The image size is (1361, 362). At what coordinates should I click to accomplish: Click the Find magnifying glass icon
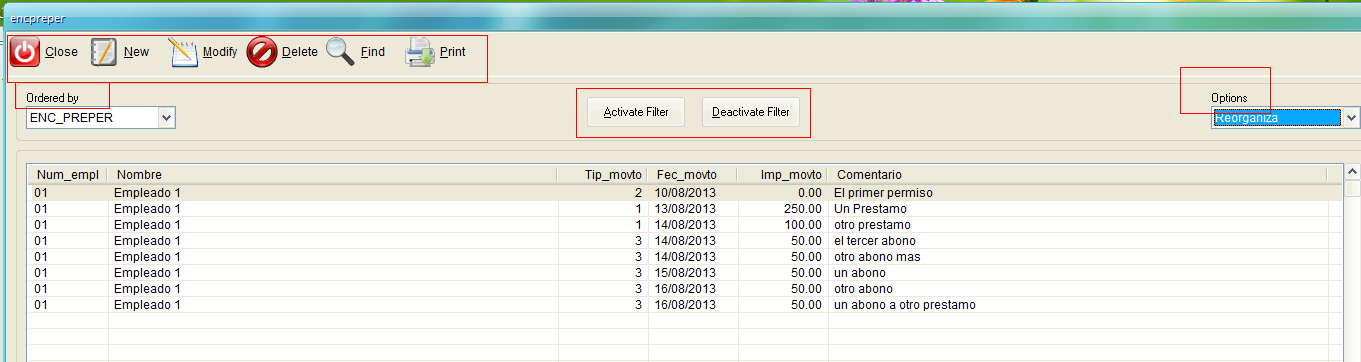click(340, 52)
